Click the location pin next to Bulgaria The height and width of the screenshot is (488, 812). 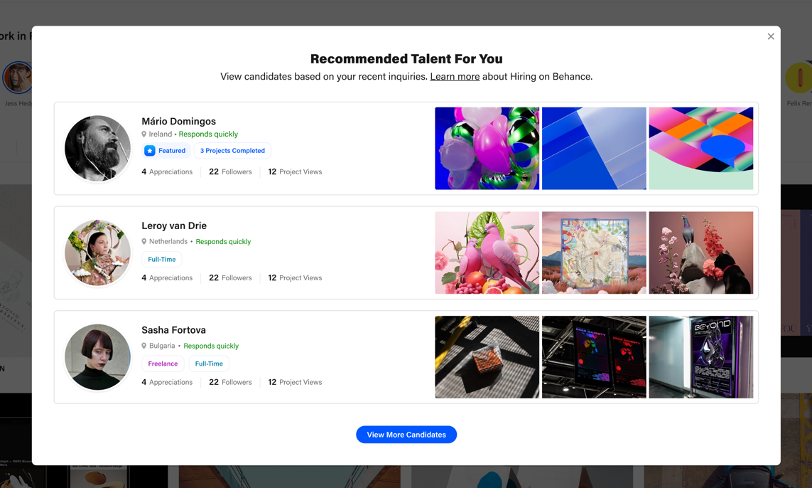(144, 346)
